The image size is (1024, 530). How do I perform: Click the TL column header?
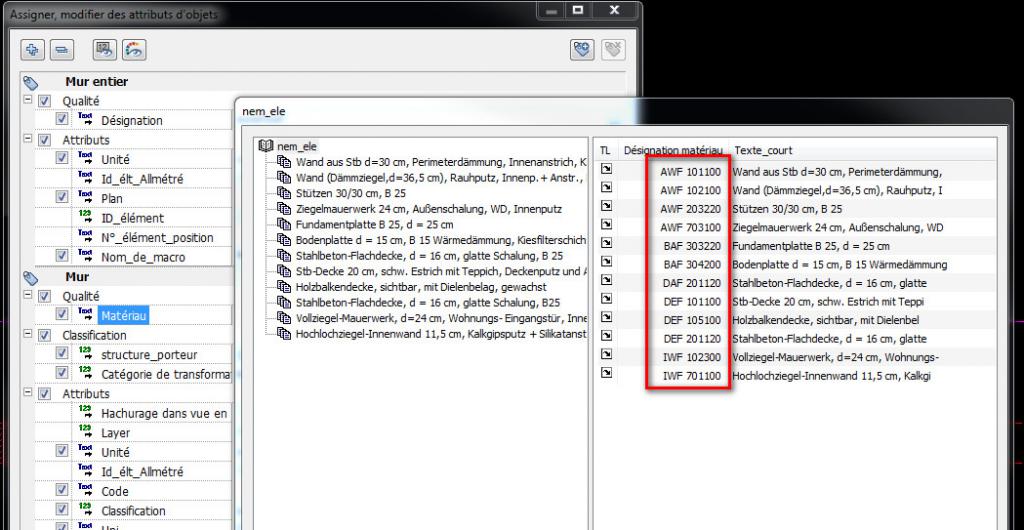(x=605, y=150)
